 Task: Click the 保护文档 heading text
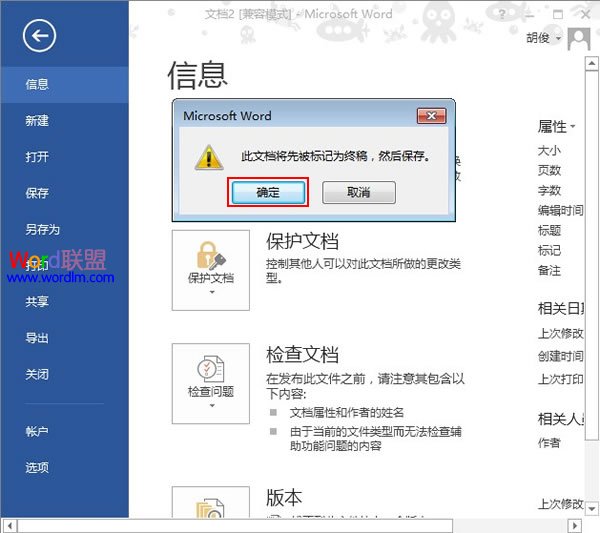pos(302,241)
